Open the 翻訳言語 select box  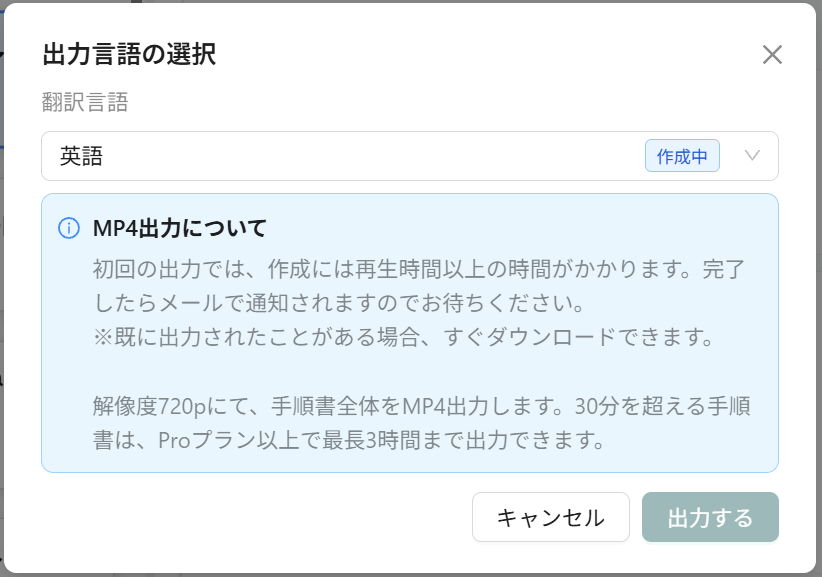pyautogui.click(x=409, y=156)
